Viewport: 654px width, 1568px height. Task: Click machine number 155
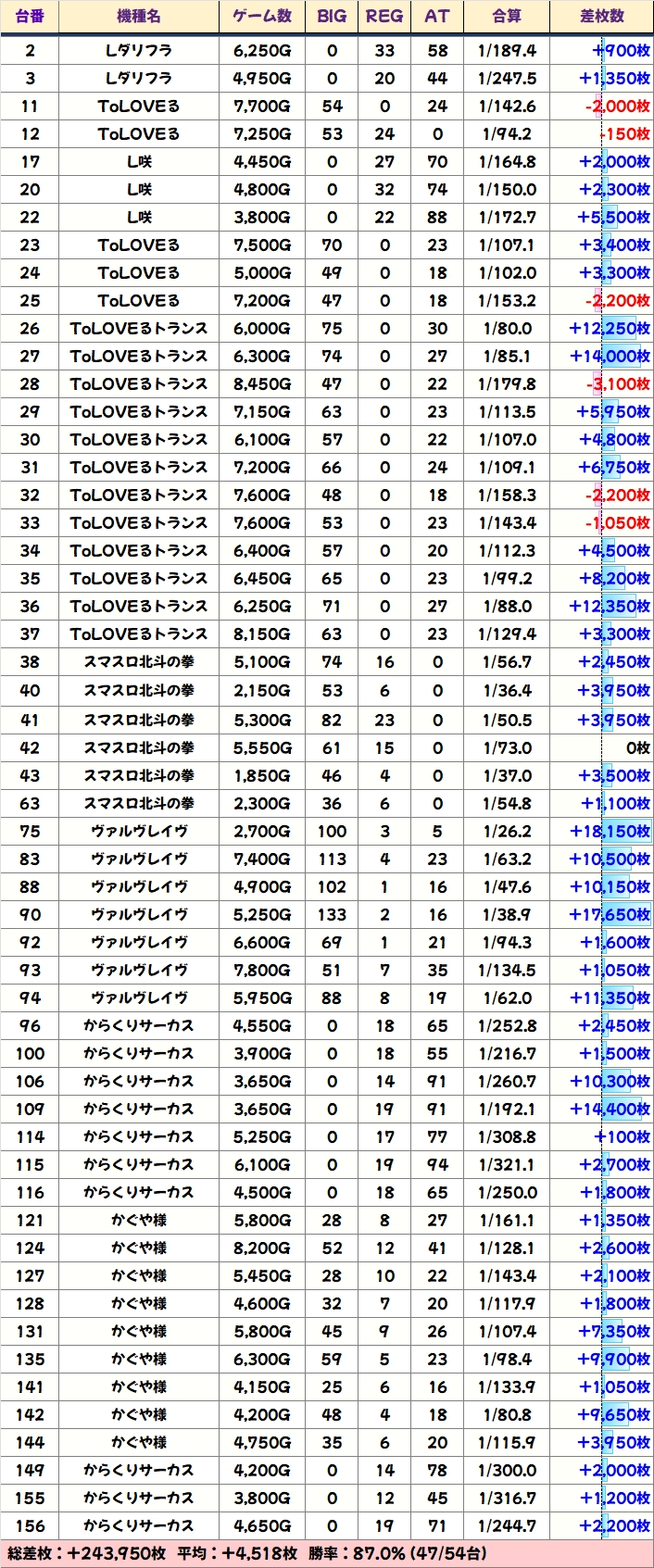30,1498
